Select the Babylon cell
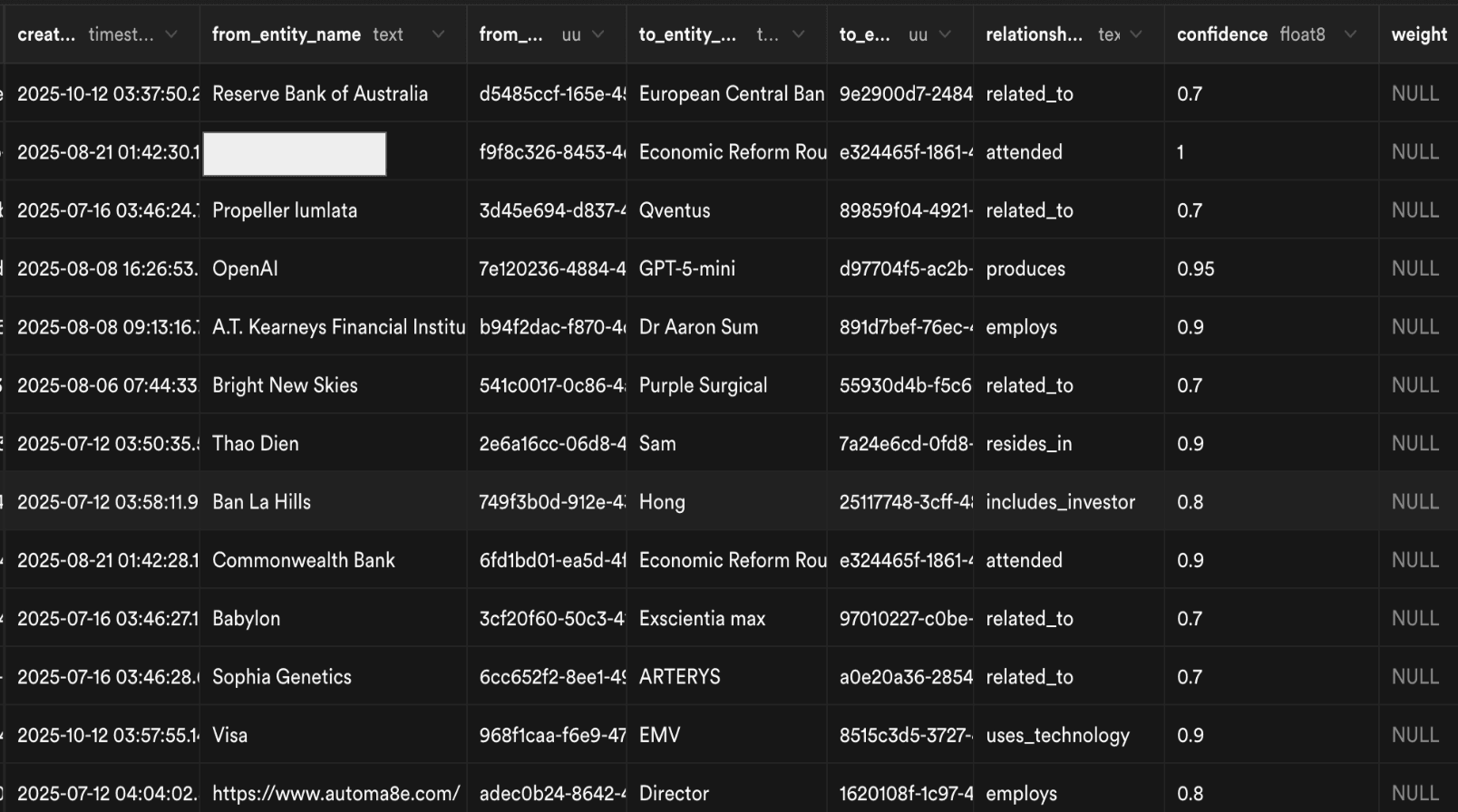Viewport: 1458px width, 812px height. point(334,618)
